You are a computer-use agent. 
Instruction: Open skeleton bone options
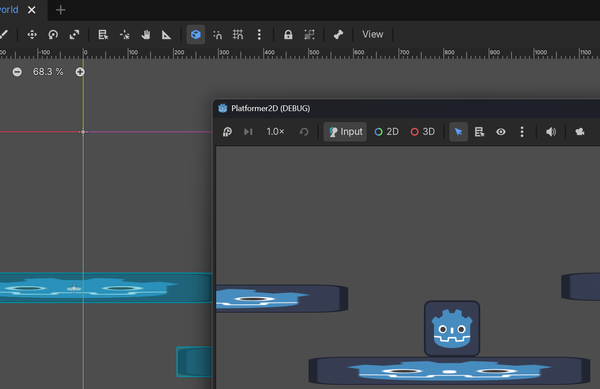coord(338,35)
